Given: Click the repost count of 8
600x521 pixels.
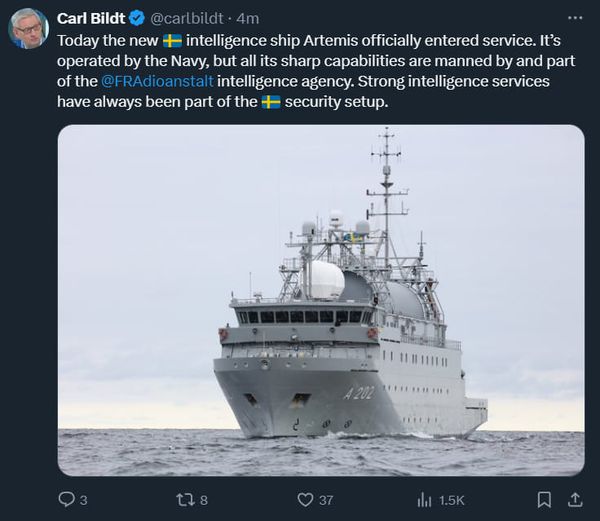Looking at the screenshot, I should pos(203,499).
